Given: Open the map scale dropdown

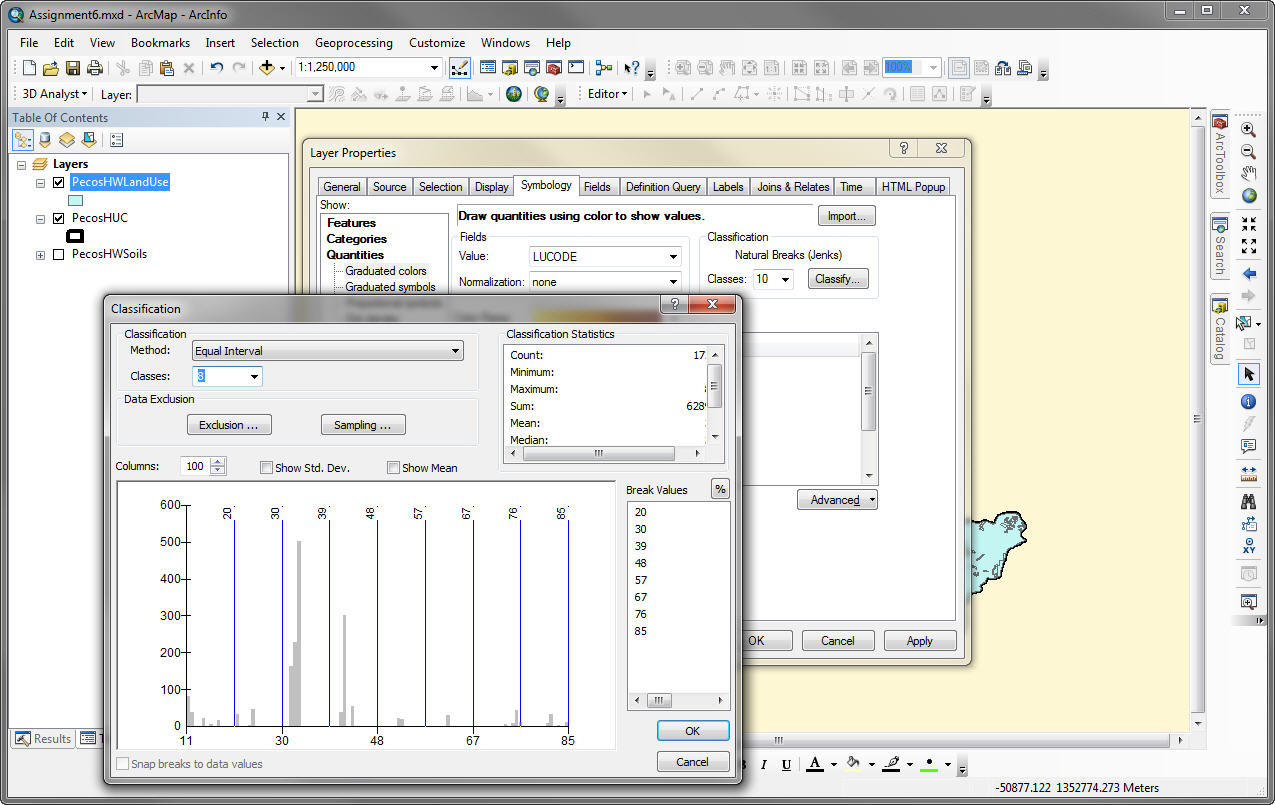Looking at the screenshot, I should tap(435, 68).
